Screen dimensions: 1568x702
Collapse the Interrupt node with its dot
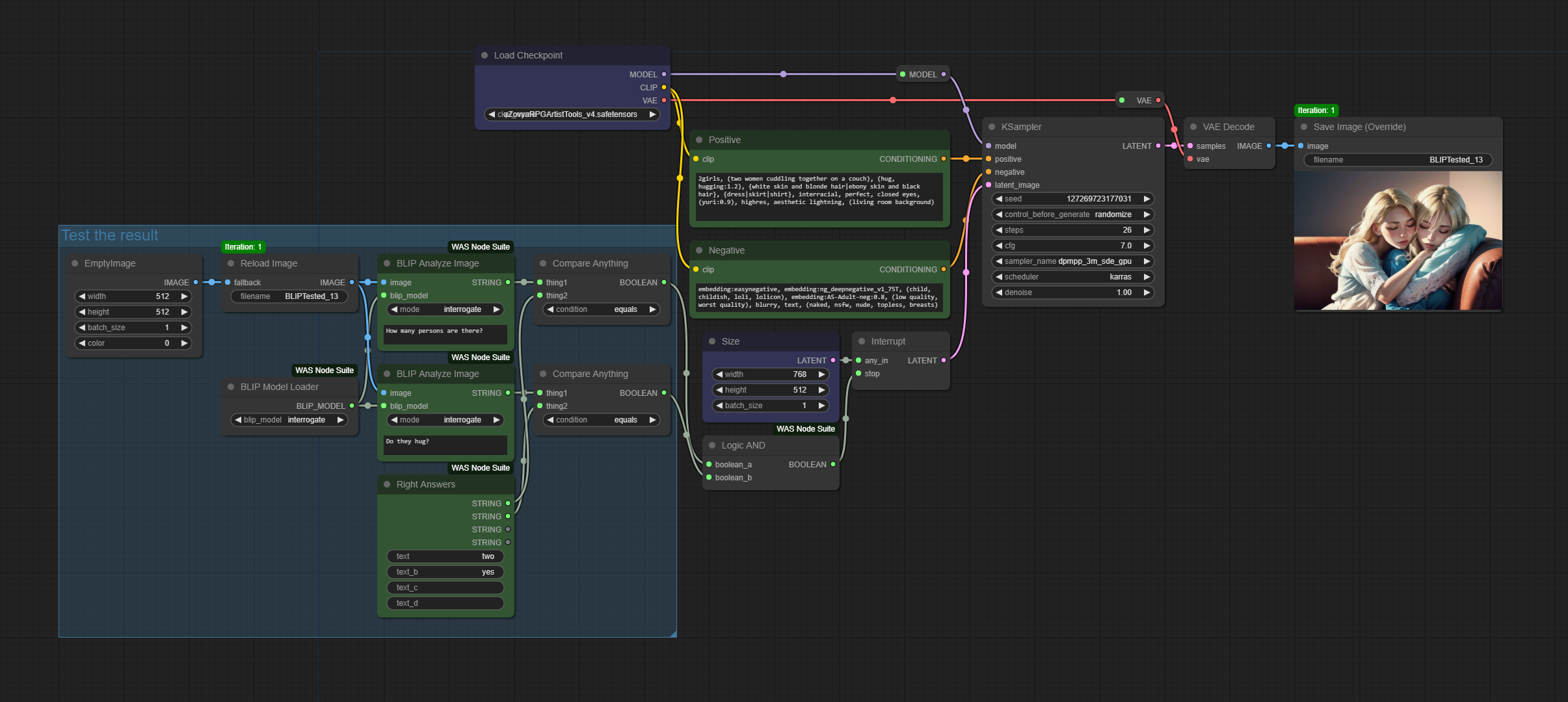click(x=862, y=341)
